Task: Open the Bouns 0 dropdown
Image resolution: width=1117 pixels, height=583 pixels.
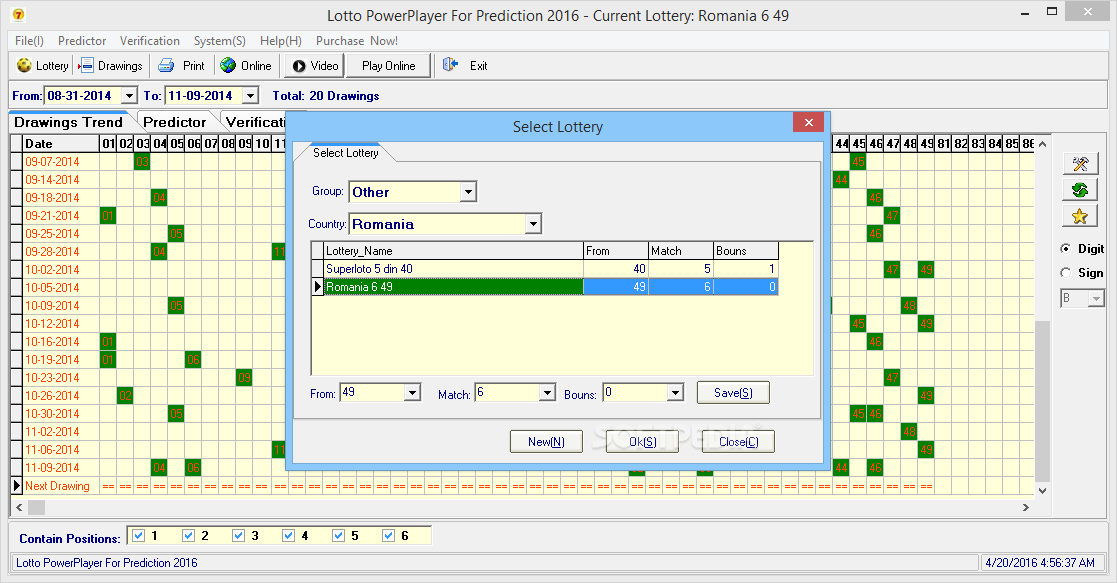Action: [x=675, y=393]
